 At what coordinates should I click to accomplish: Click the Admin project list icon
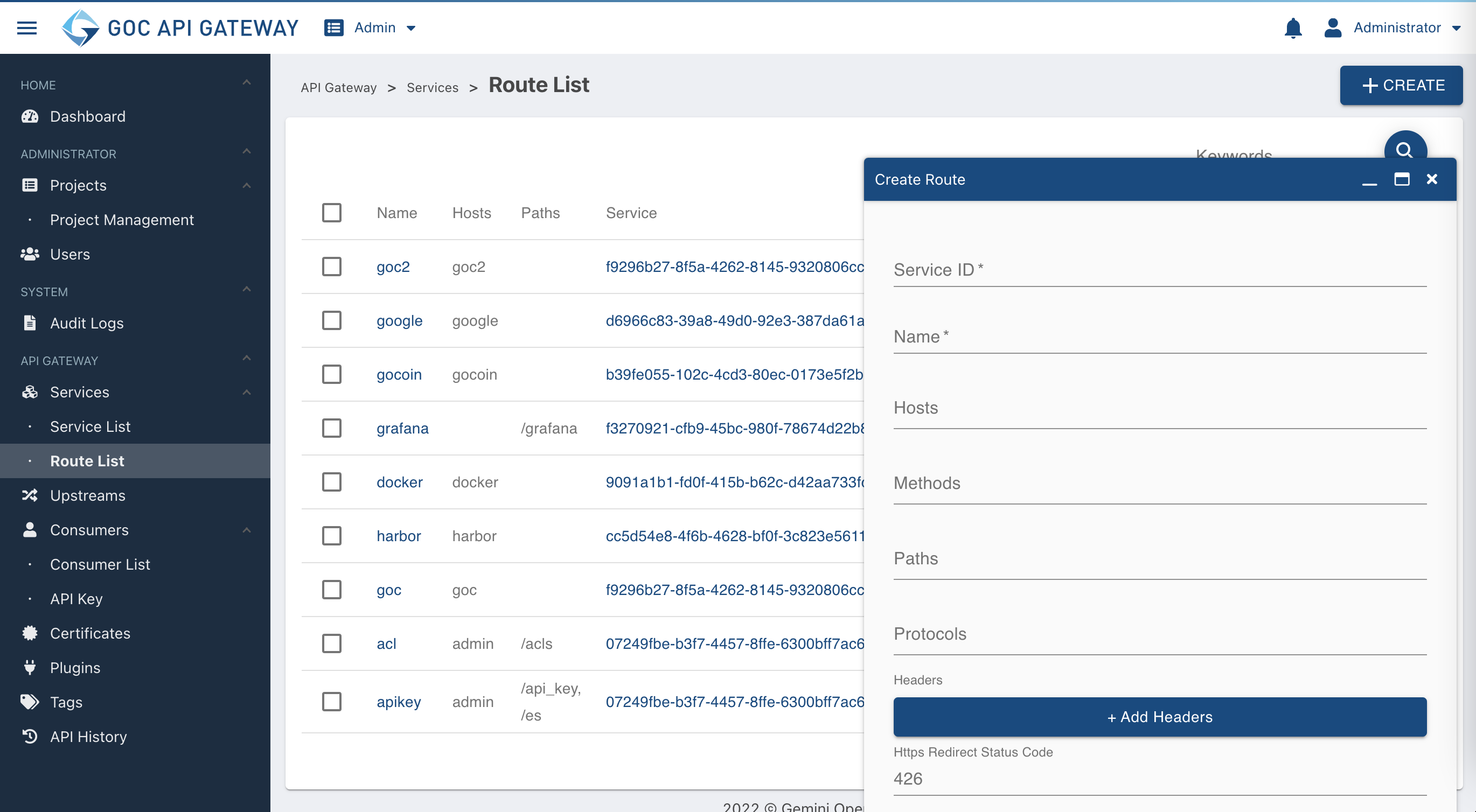[x=333, y=27]
